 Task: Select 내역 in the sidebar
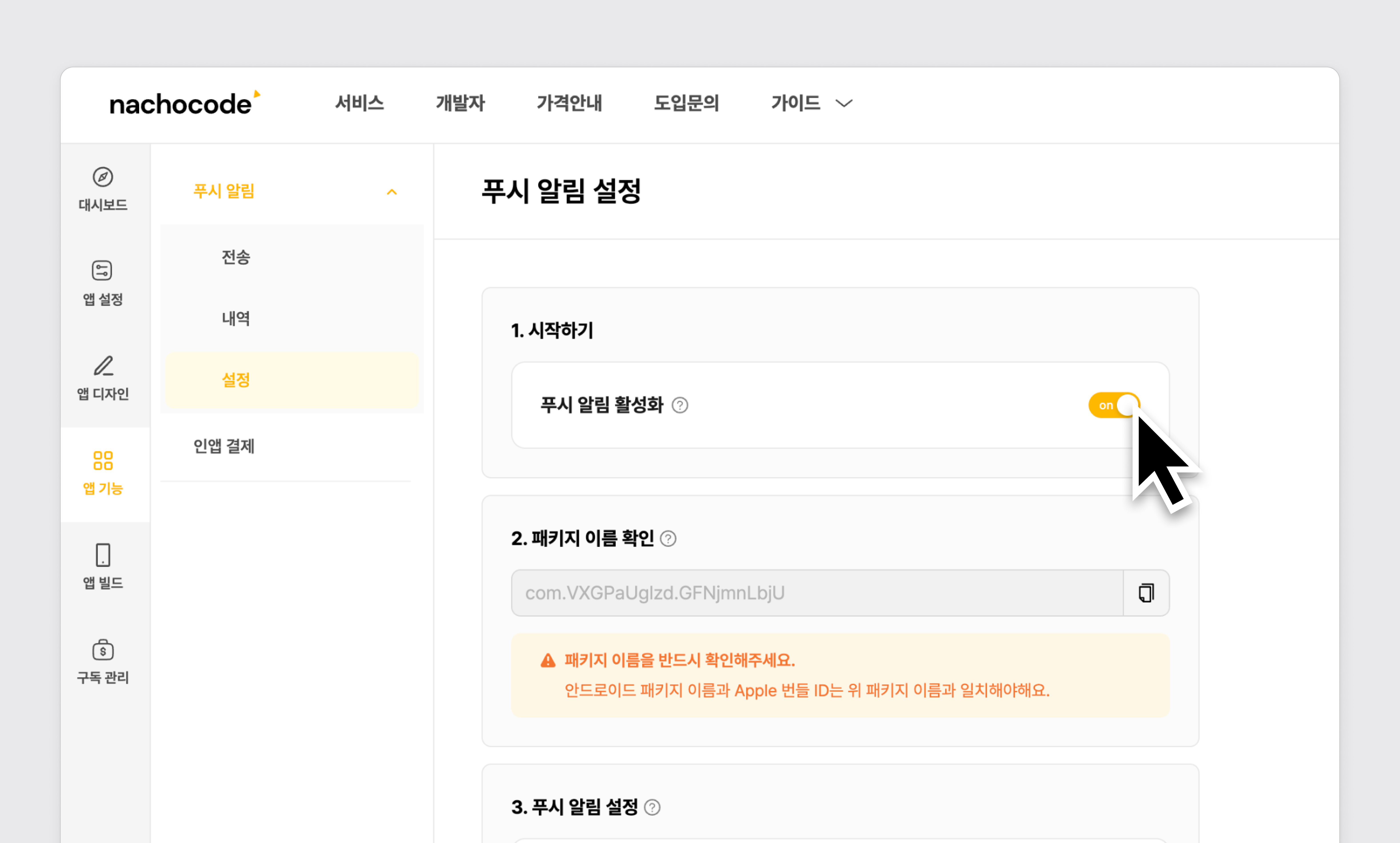click(x=292, y=319)
